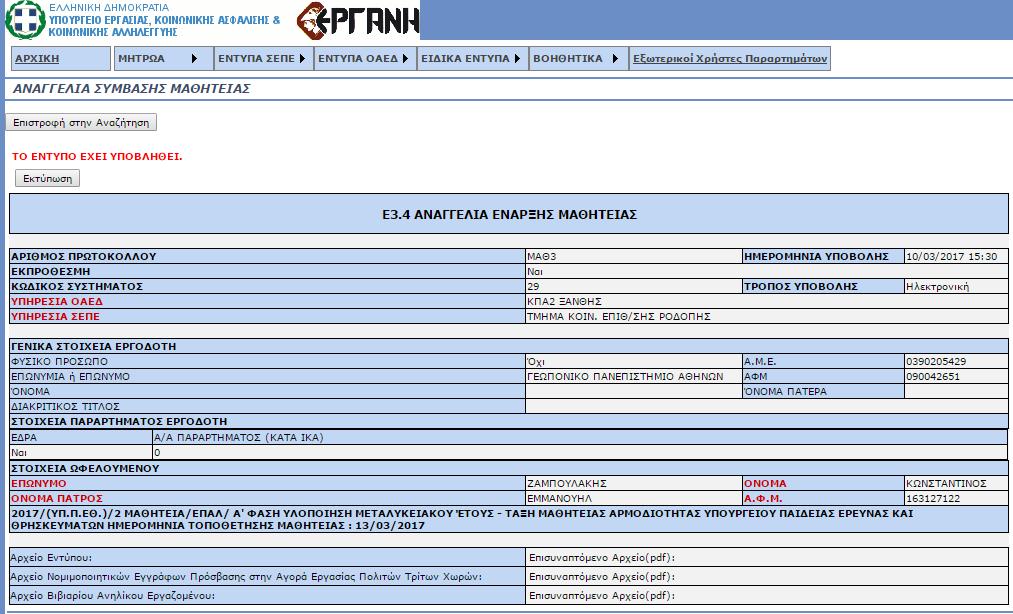1013x614 pixels.
Task: Click the Επιστροφή στην Αναζήτηση button
Action: tap(81, 122)
